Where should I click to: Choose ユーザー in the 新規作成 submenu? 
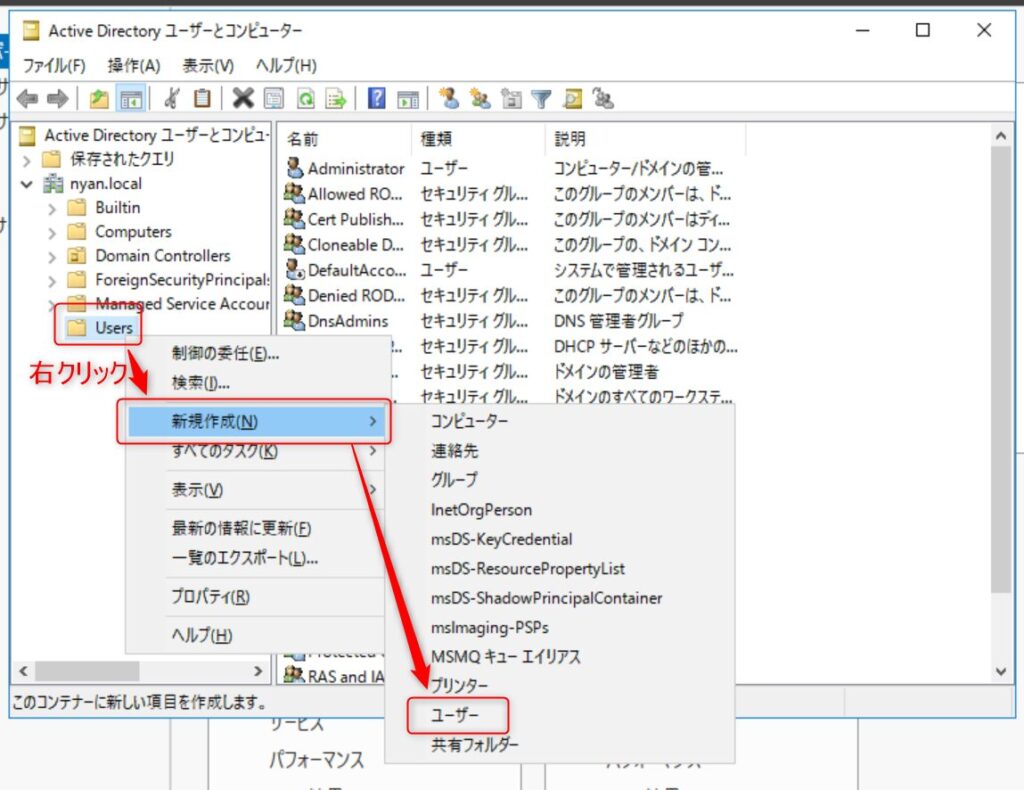coord(456,715)
